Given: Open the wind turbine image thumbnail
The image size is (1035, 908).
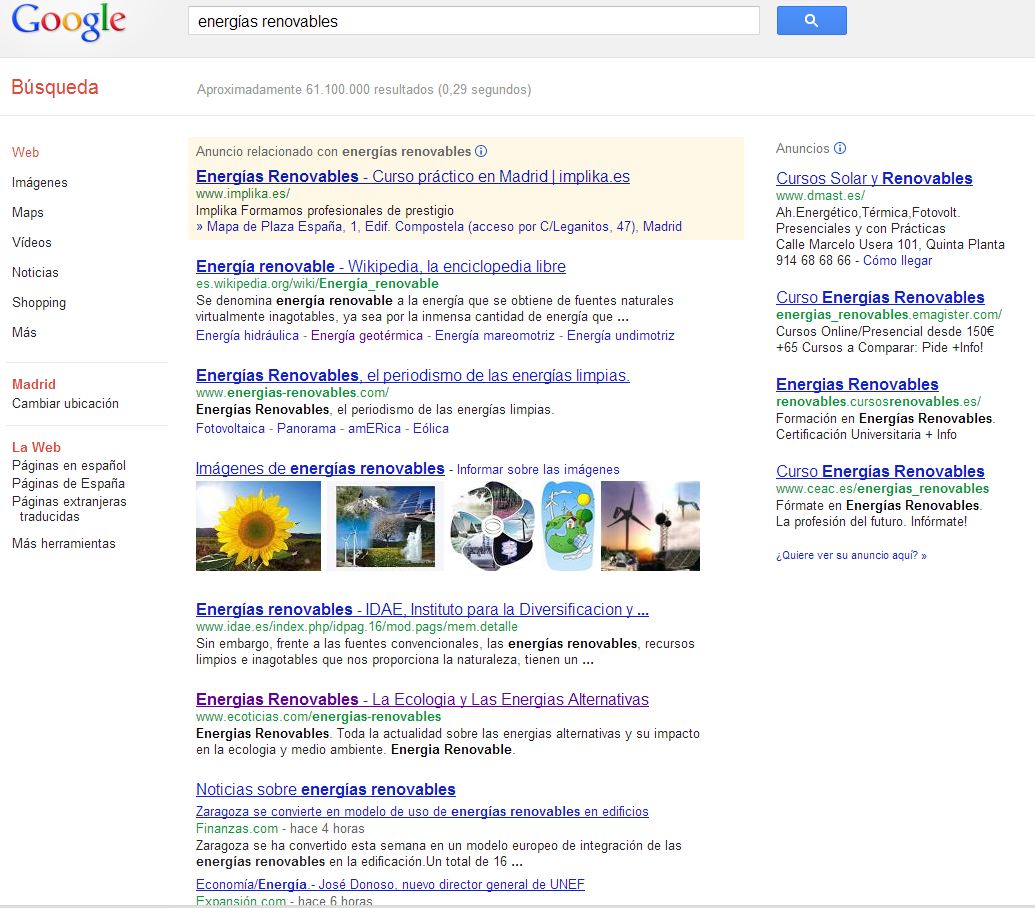Looking at the screenshot, I should [x=650, y=526].
